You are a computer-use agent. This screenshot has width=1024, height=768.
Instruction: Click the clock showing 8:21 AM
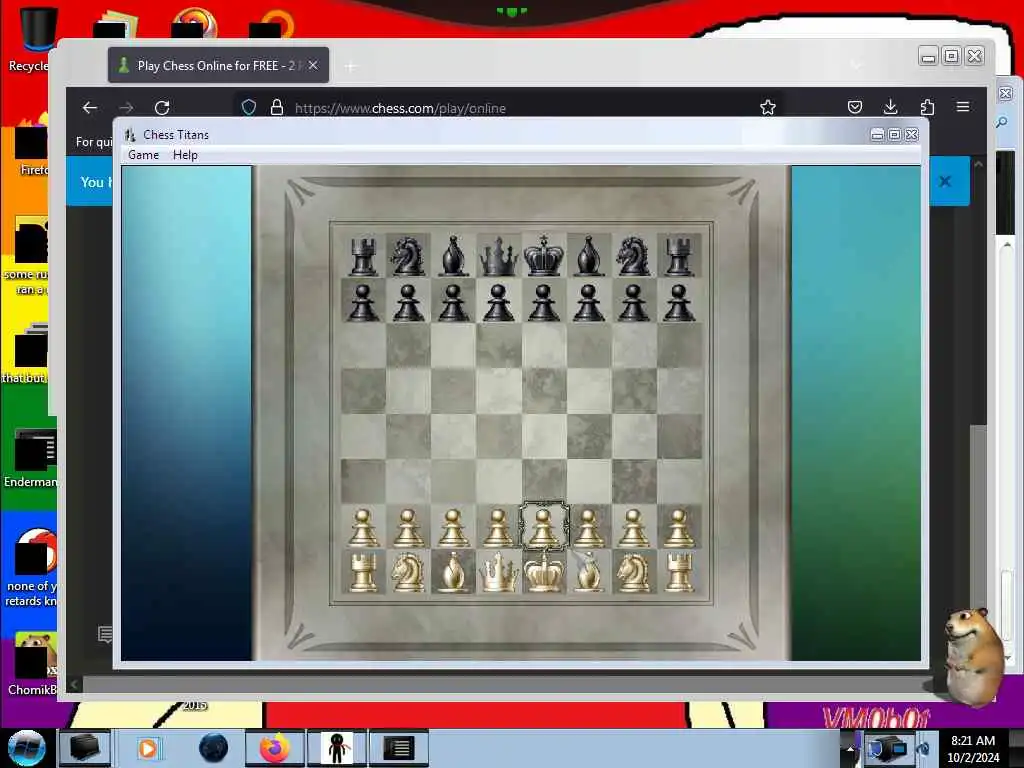coord(973,748)
